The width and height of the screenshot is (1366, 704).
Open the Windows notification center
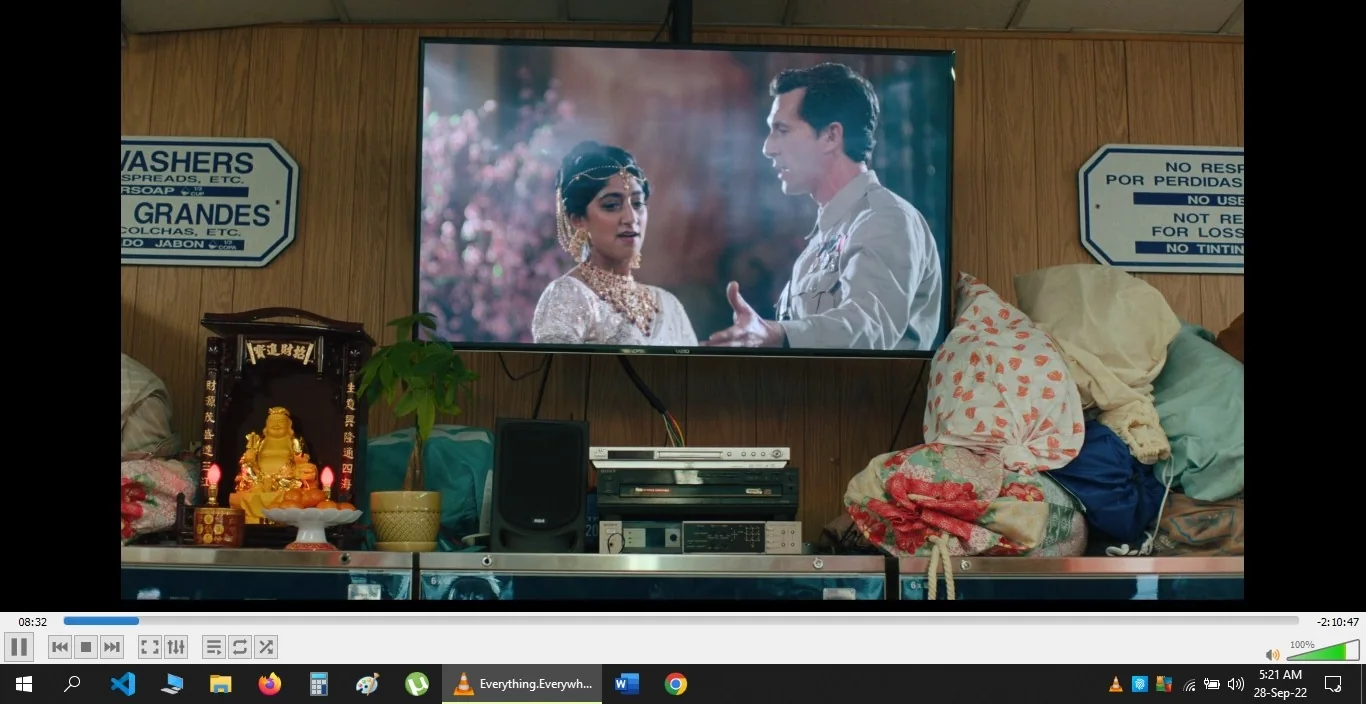click(1333, 684)
